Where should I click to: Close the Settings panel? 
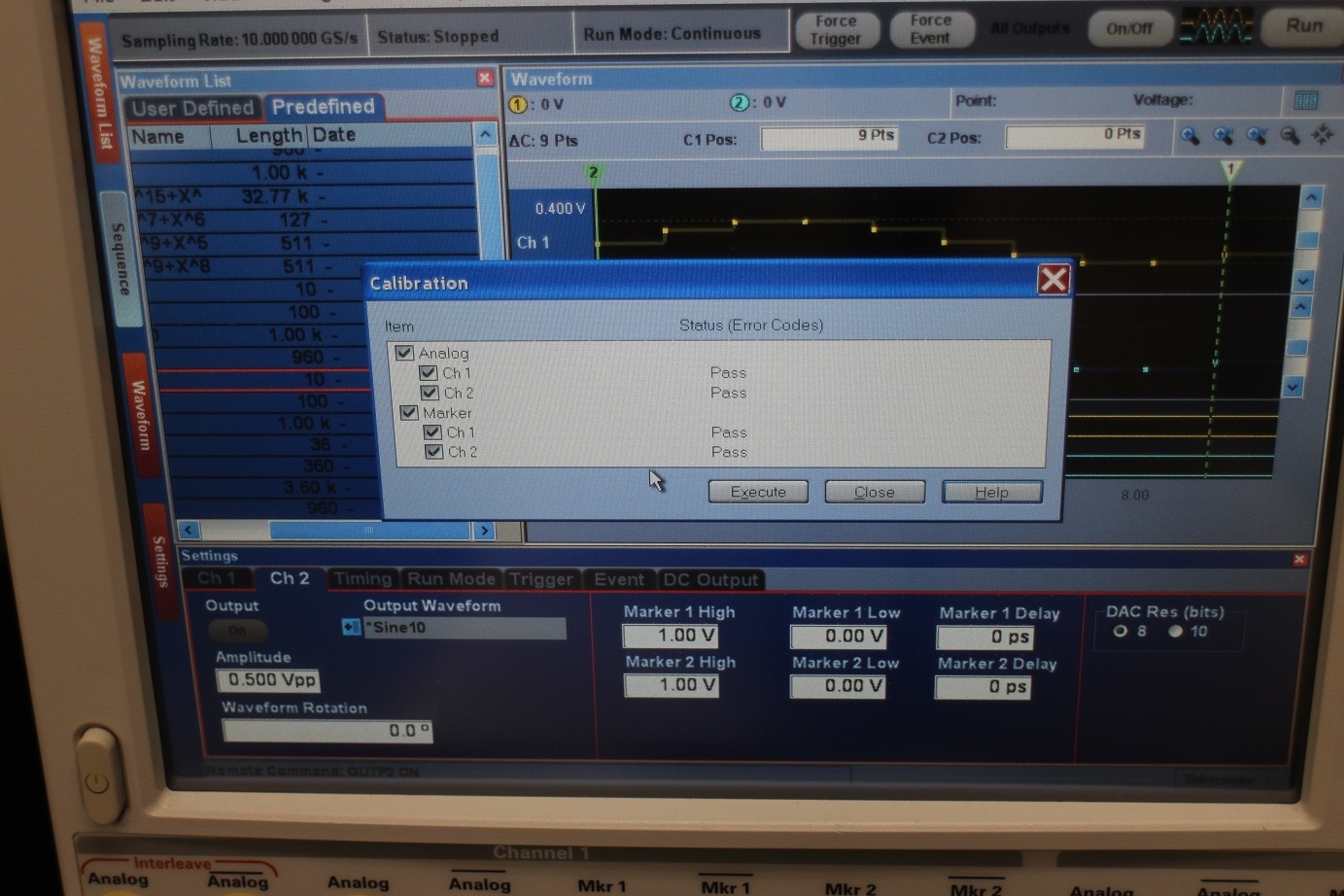1299,559
